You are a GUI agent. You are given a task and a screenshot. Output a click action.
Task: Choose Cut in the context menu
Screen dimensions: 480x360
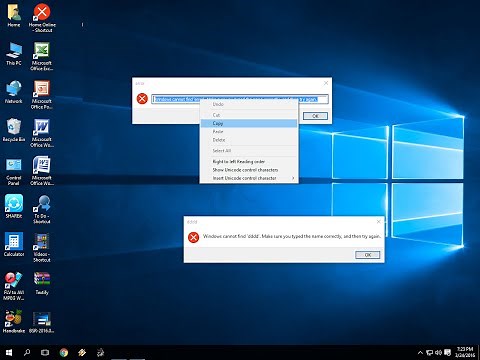point(249,115)
